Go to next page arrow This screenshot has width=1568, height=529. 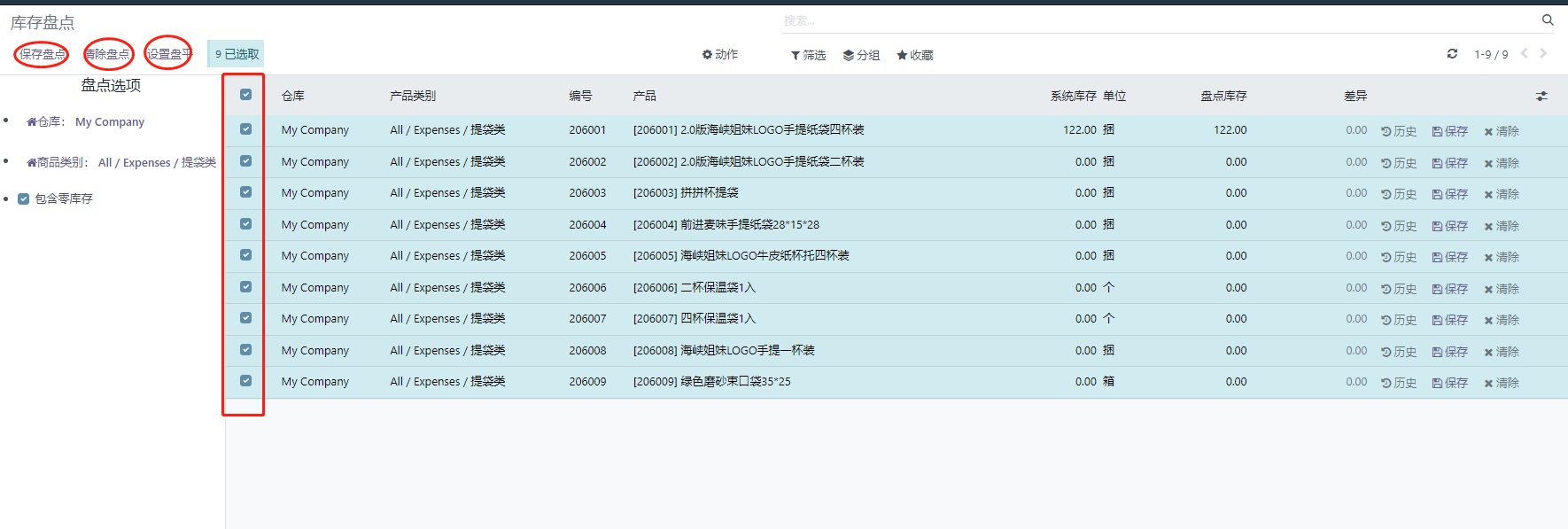coord(1543,54)
